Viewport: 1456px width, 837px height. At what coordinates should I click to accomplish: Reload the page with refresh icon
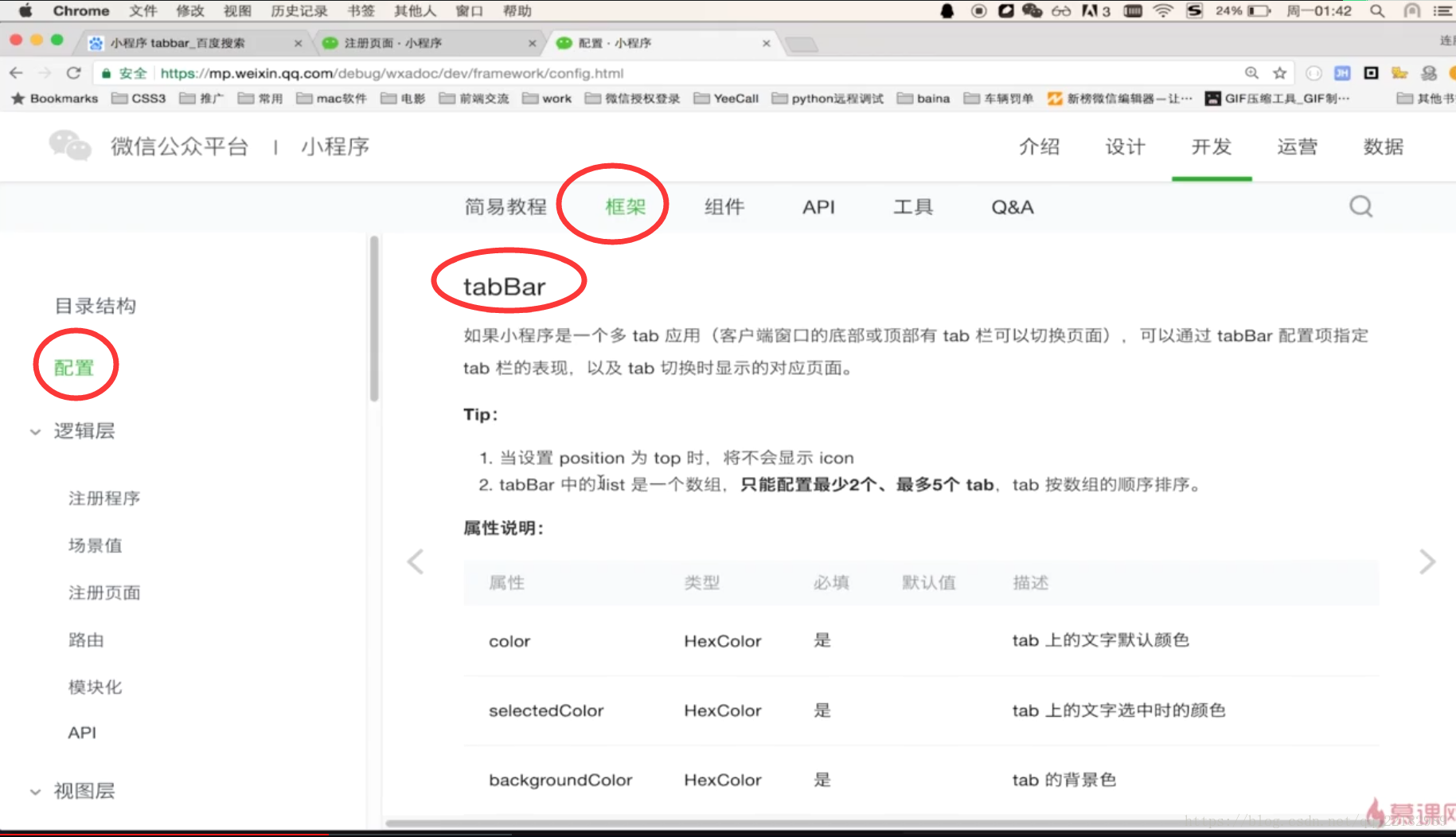[x=74, y=73]
